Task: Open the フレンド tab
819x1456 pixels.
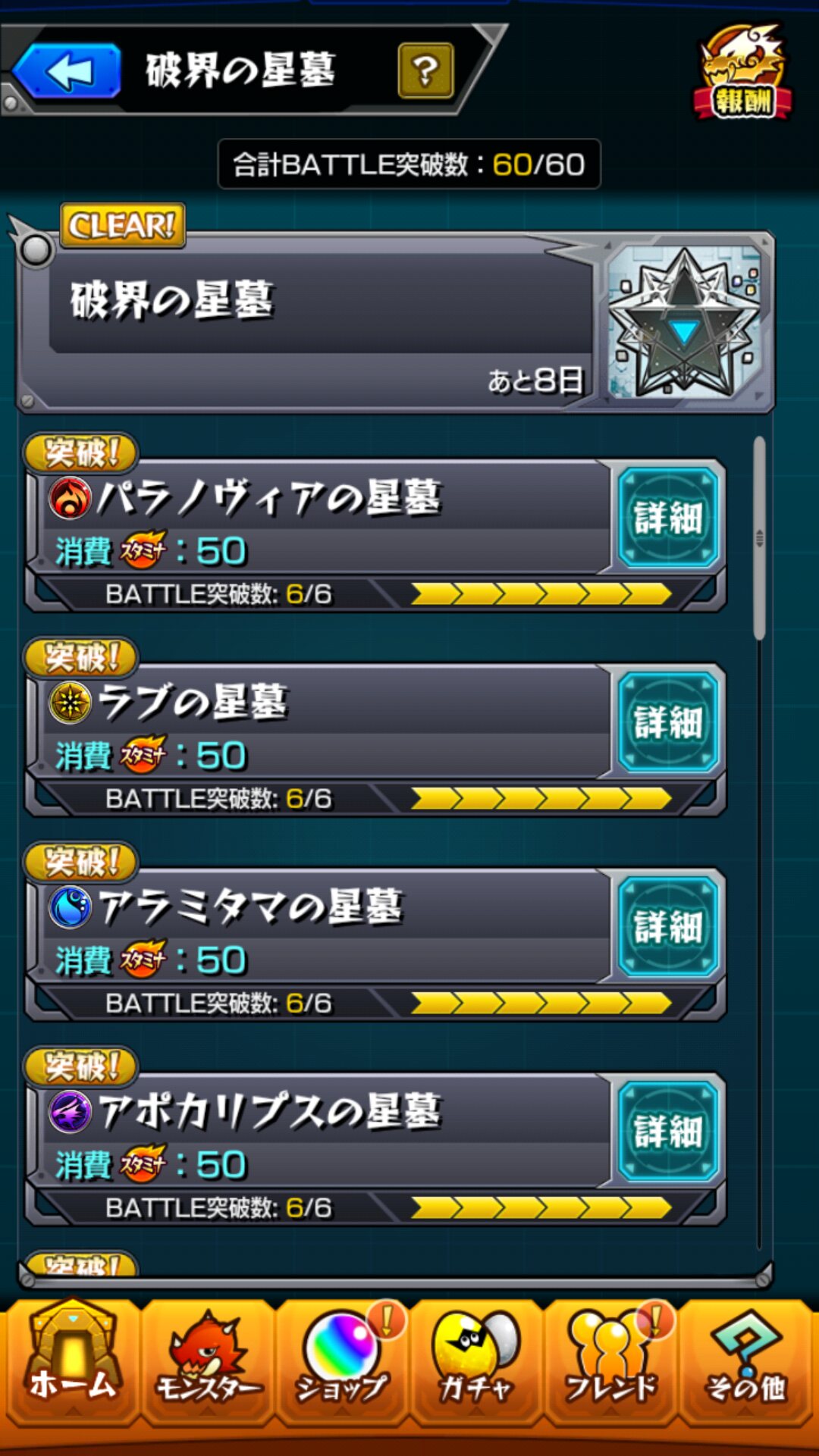Action: [x=610, y=1360]
